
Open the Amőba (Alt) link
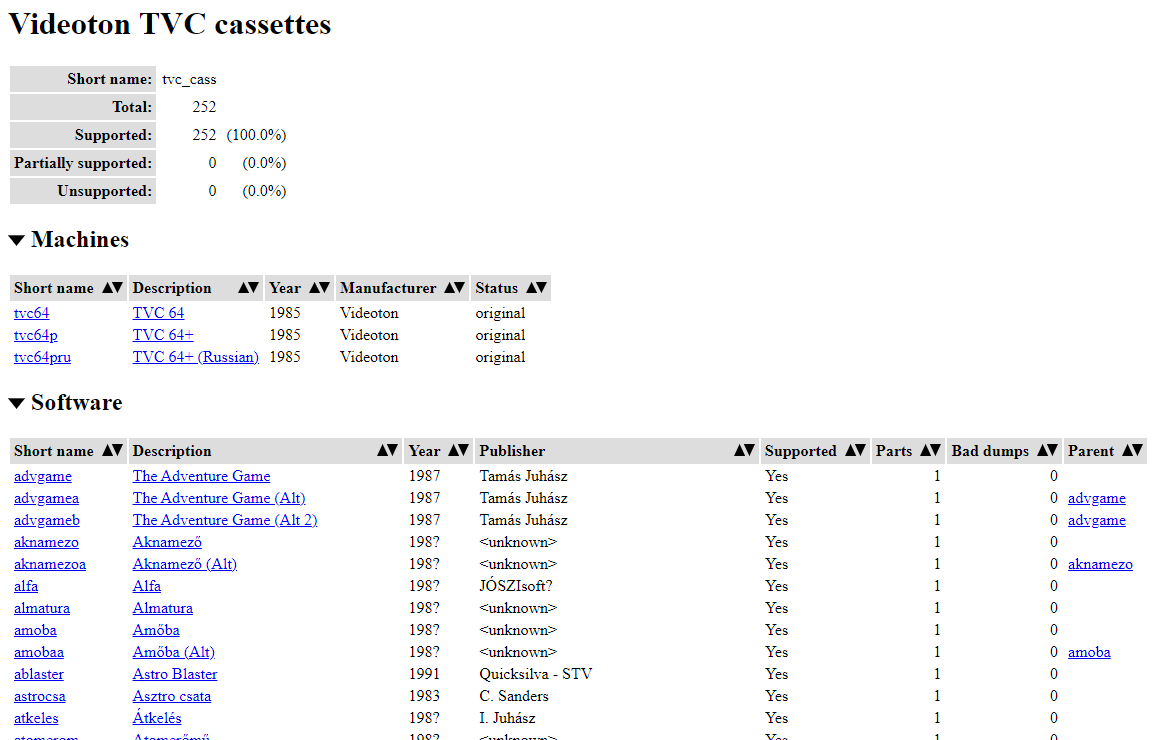click(x=174, y=653)
